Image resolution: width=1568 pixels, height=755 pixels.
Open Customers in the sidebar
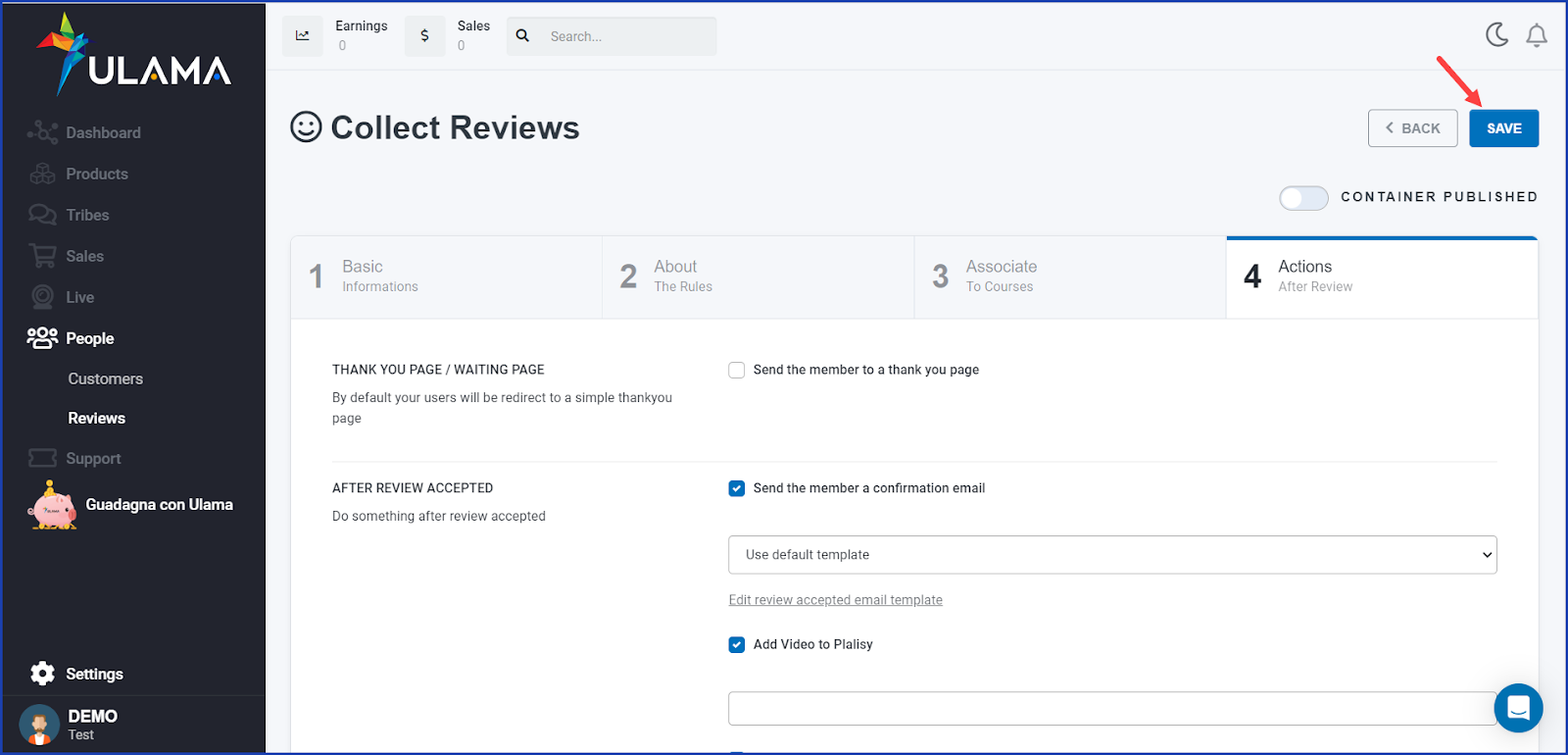tap(106, 378)
